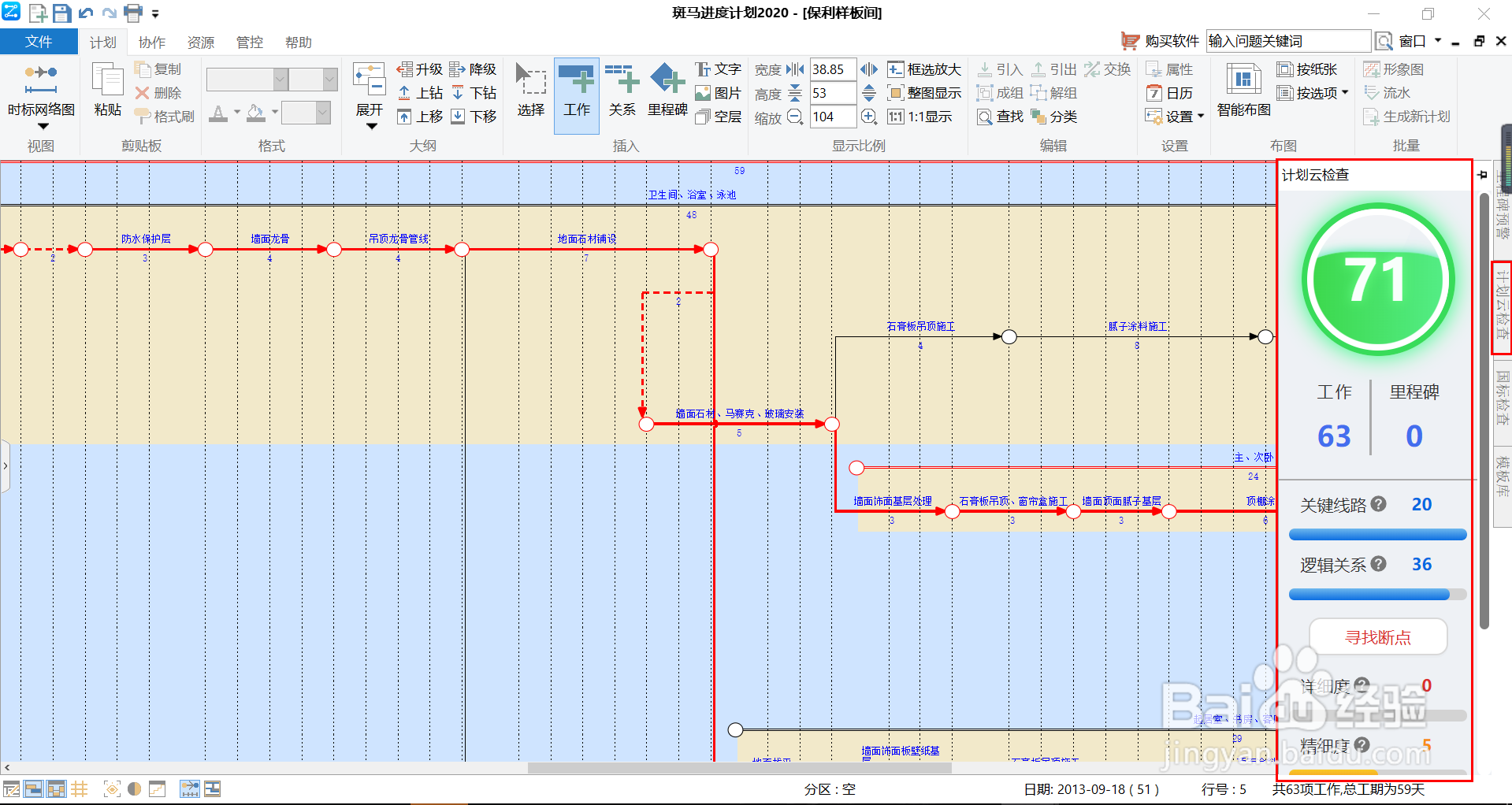Screen dimensions: 1512x805
Task: Click the search magnifier icon next to keyword box
Action: [1383, 41]
